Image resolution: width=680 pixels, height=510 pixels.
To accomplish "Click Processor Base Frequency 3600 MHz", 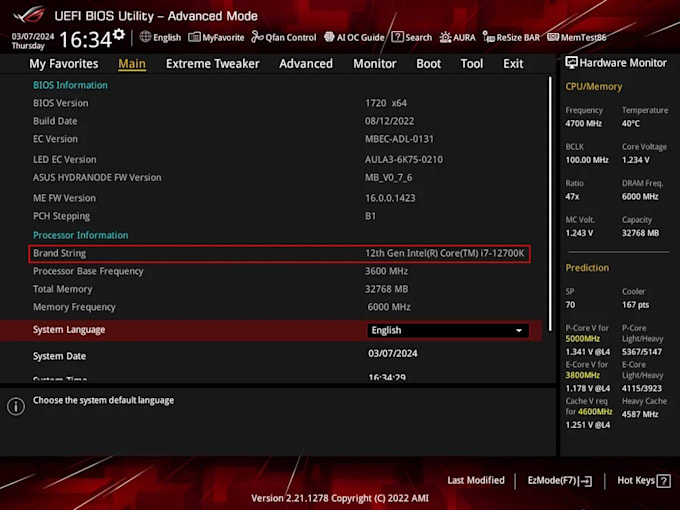I will [x=386, y=271].
